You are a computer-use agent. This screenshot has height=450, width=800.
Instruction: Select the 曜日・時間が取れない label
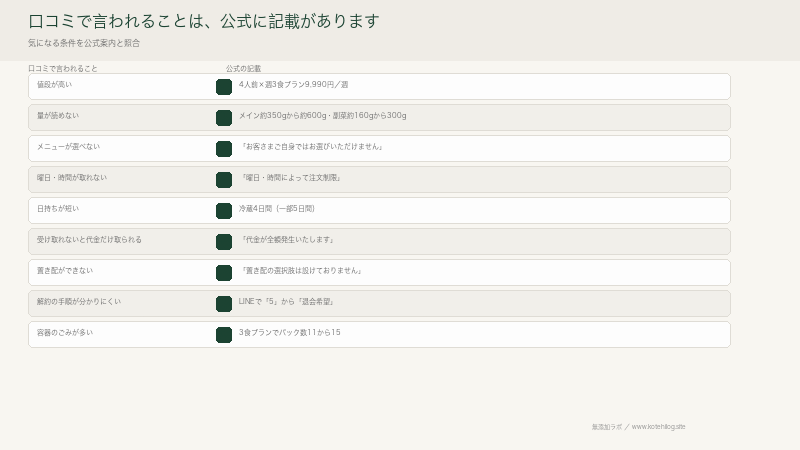coord(72,178)
